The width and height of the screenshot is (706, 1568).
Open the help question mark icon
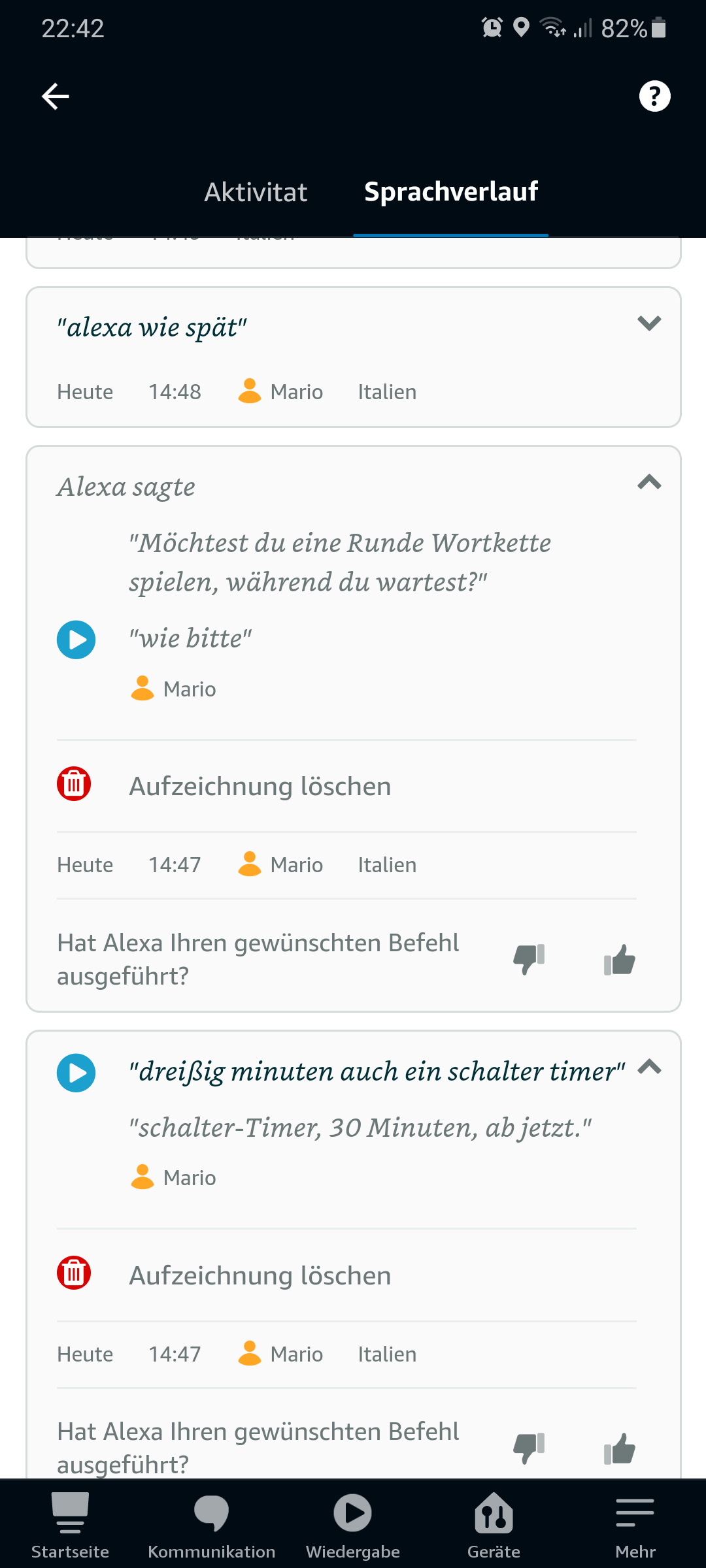tap(654, 97)
